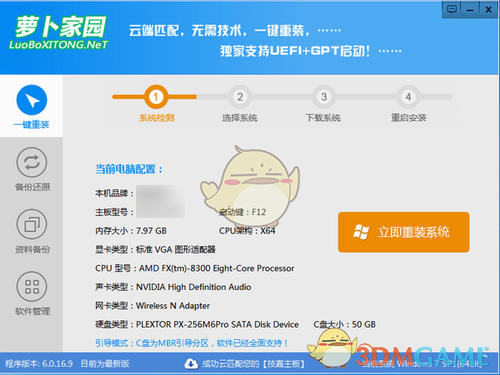The height and width of the screenshot is (375, 500).
Task: Click the Windows flag icon on orange button
Action: 361,232
